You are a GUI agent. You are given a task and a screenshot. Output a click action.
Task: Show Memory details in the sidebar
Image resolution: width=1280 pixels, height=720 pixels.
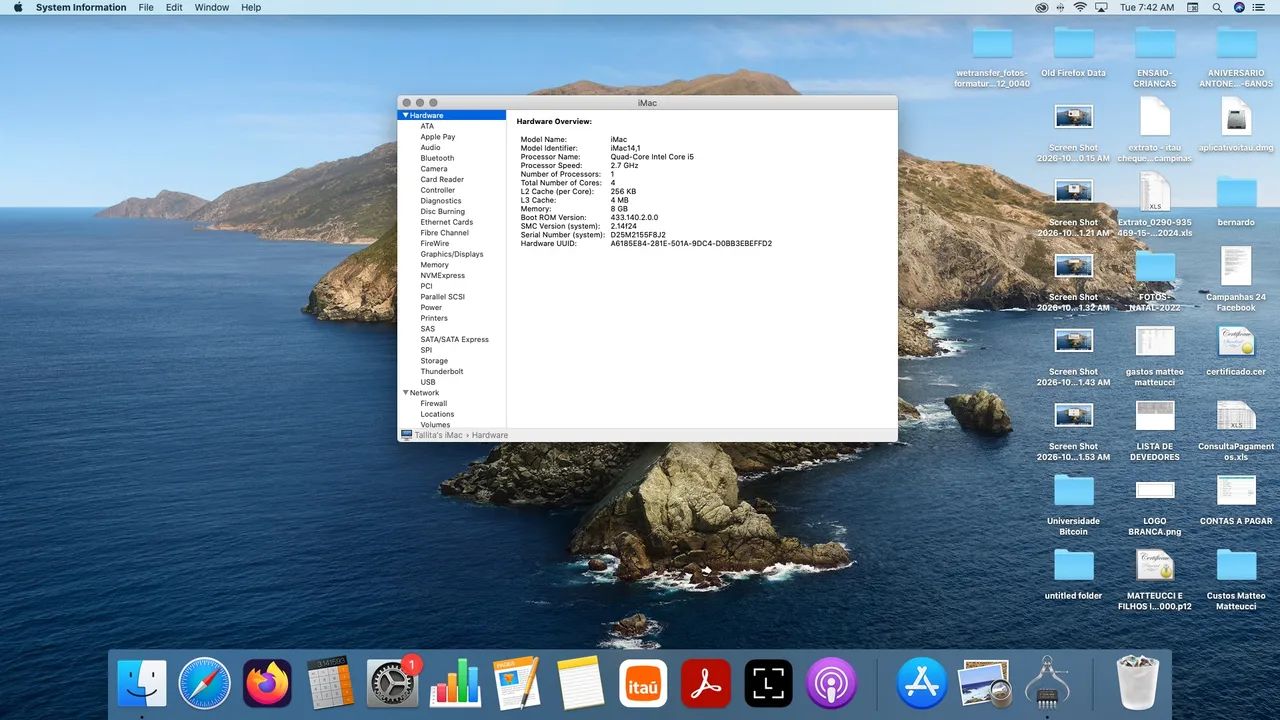click(x=434, y=265)
